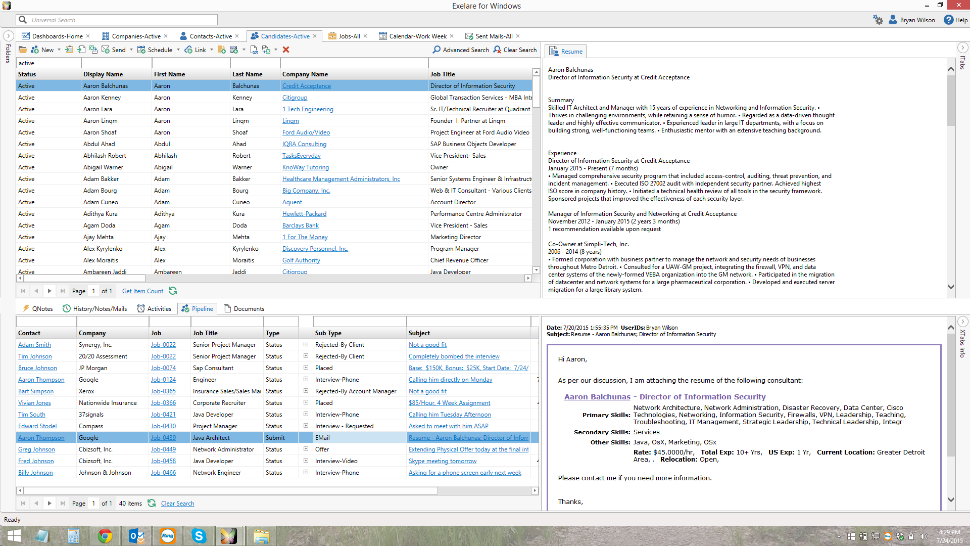Click Clear Search link below pipeline grid
Viewport: 970px width, 546px height.
point(178,503)
